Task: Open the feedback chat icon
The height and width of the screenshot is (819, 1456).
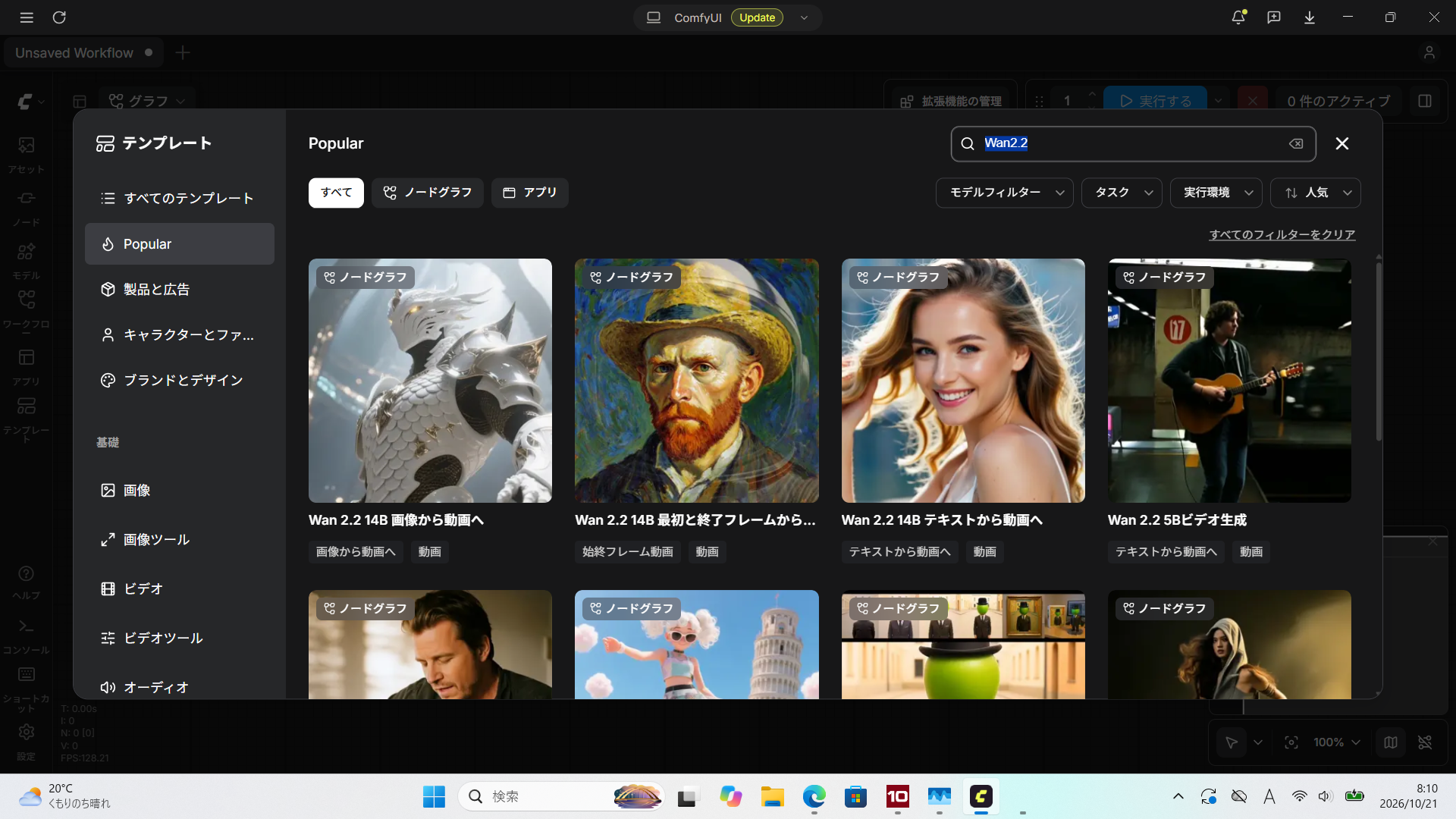Action: [1274, 17]
